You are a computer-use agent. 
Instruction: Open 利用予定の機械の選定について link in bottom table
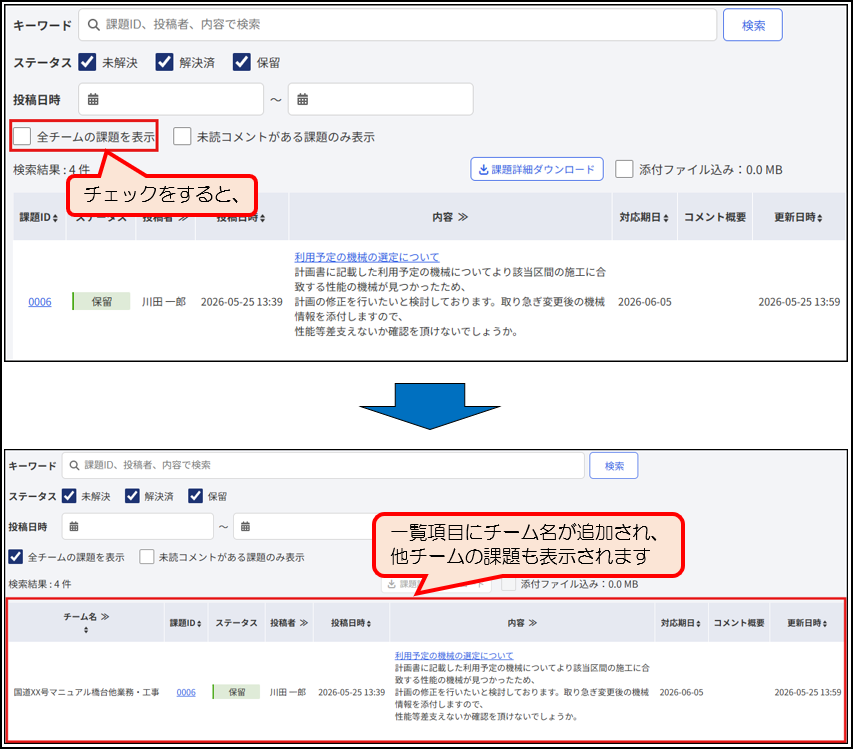[454, 655]
